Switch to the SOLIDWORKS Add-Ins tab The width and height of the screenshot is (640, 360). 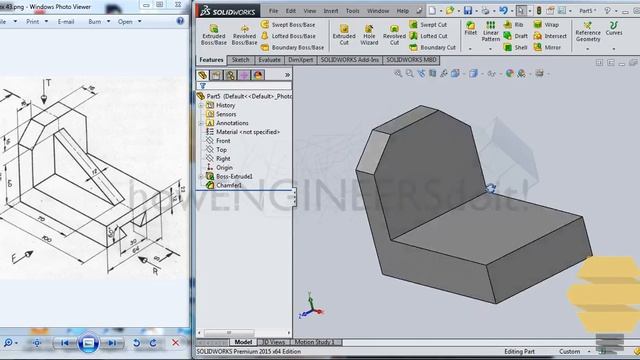pos(350,60)
